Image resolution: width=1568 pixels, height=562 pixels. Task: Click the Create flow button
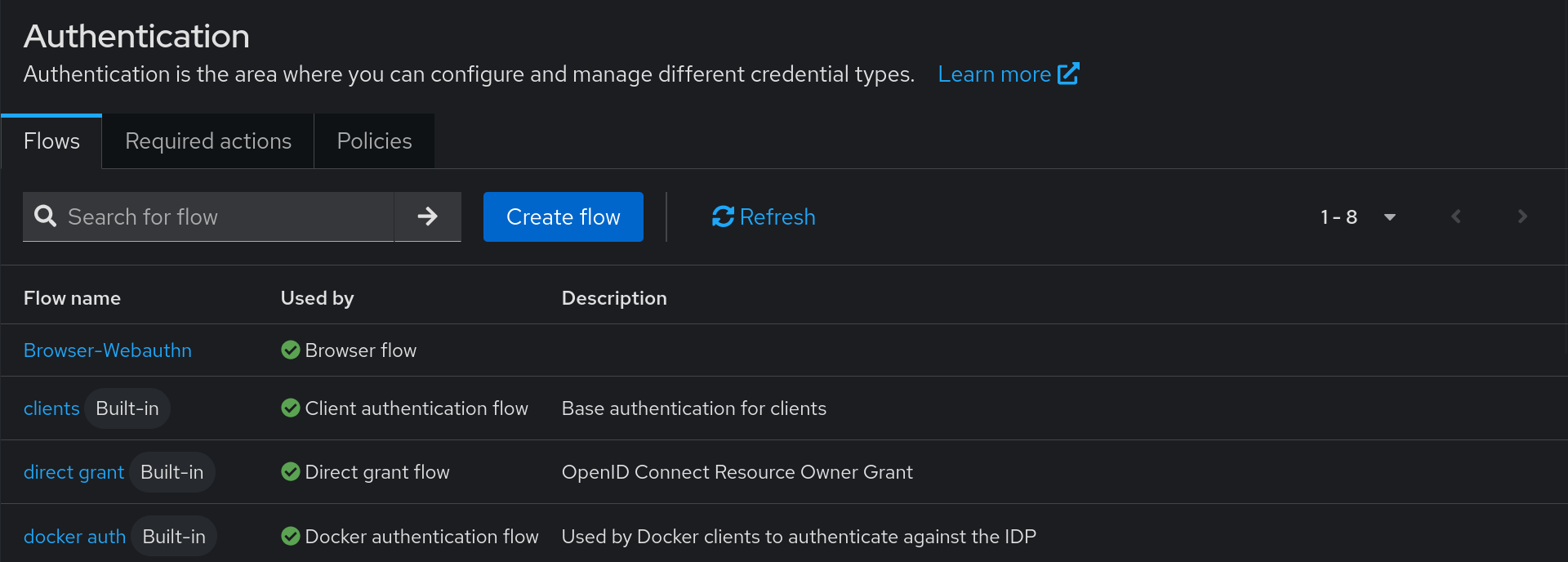pos(563,216)
